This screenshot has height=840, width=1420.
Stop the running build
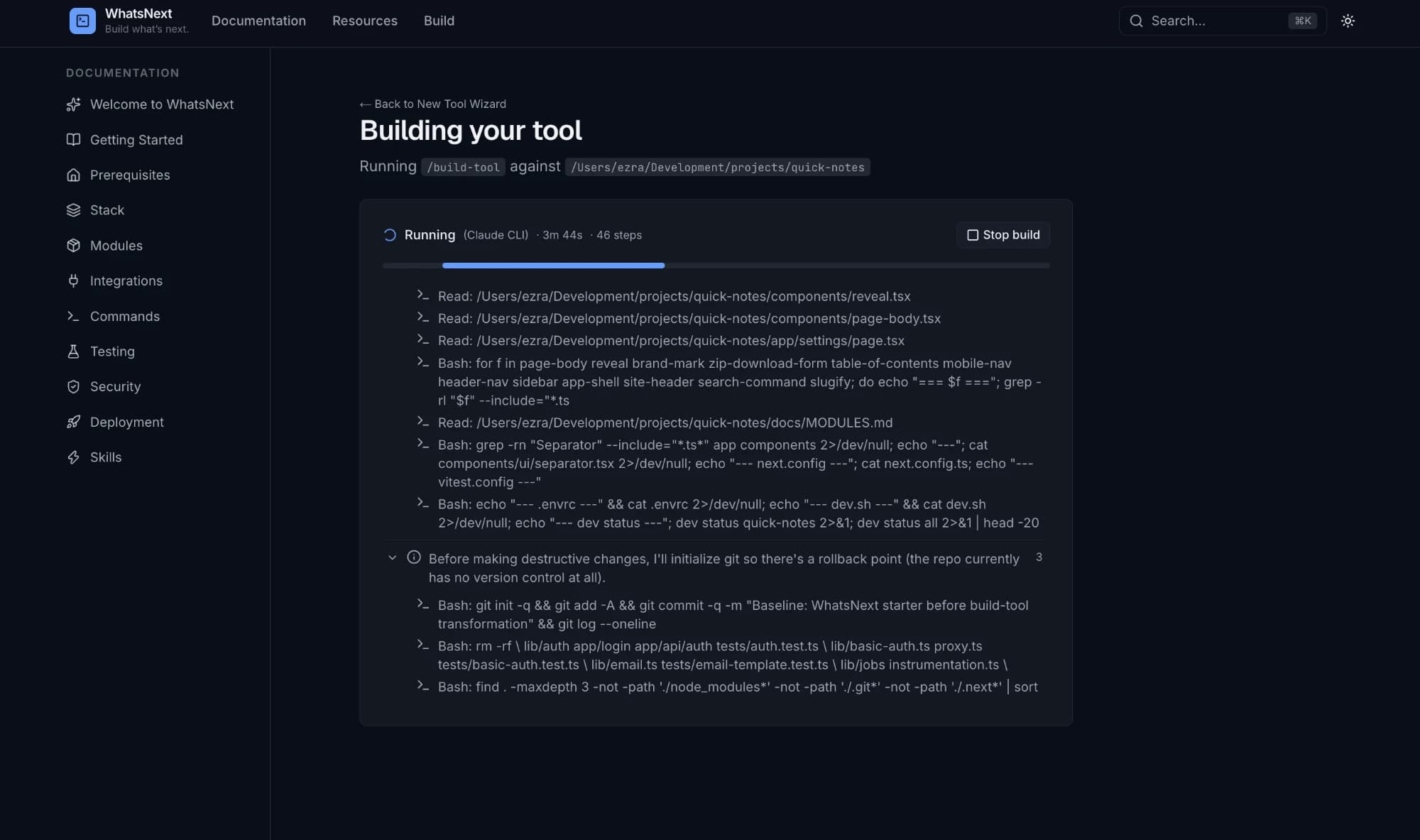pos(1003,235)
